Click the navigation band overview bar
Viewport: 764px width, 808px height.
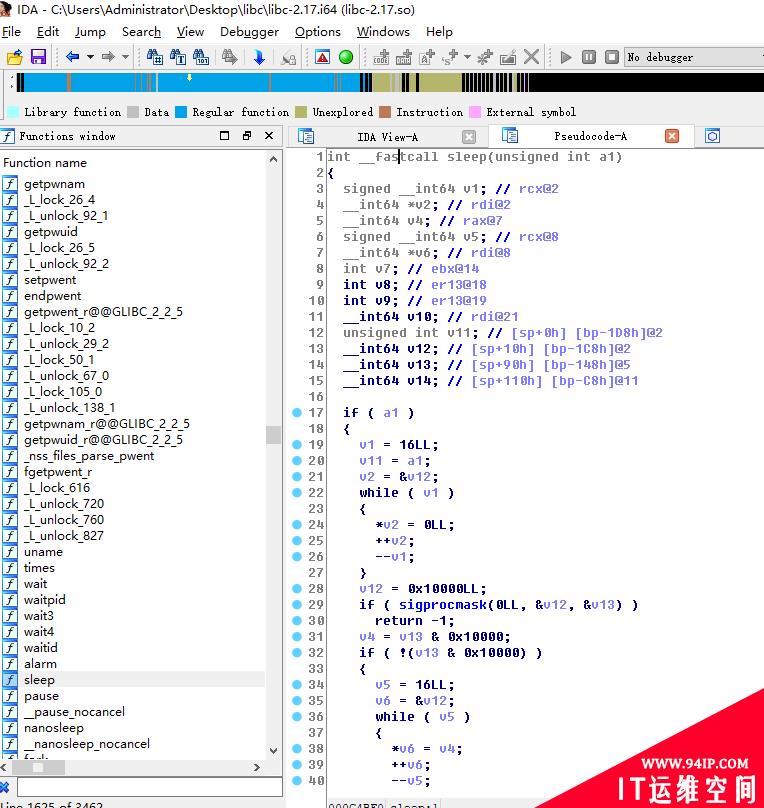click(x=389, y=82)
